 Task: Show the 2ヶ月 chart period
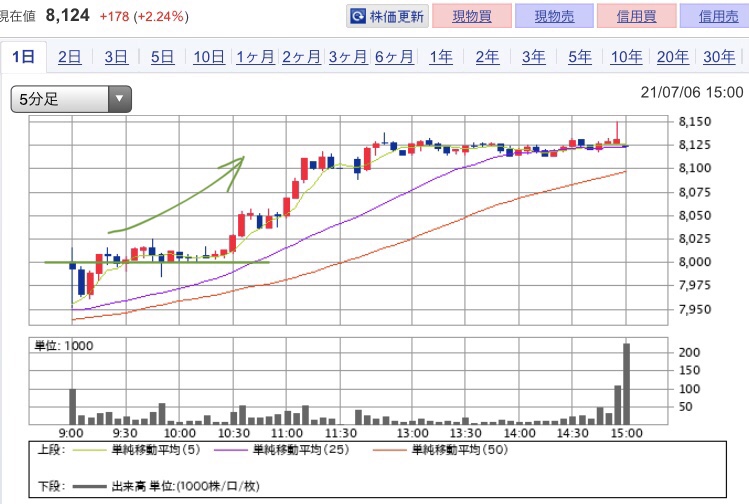point(301,57)
